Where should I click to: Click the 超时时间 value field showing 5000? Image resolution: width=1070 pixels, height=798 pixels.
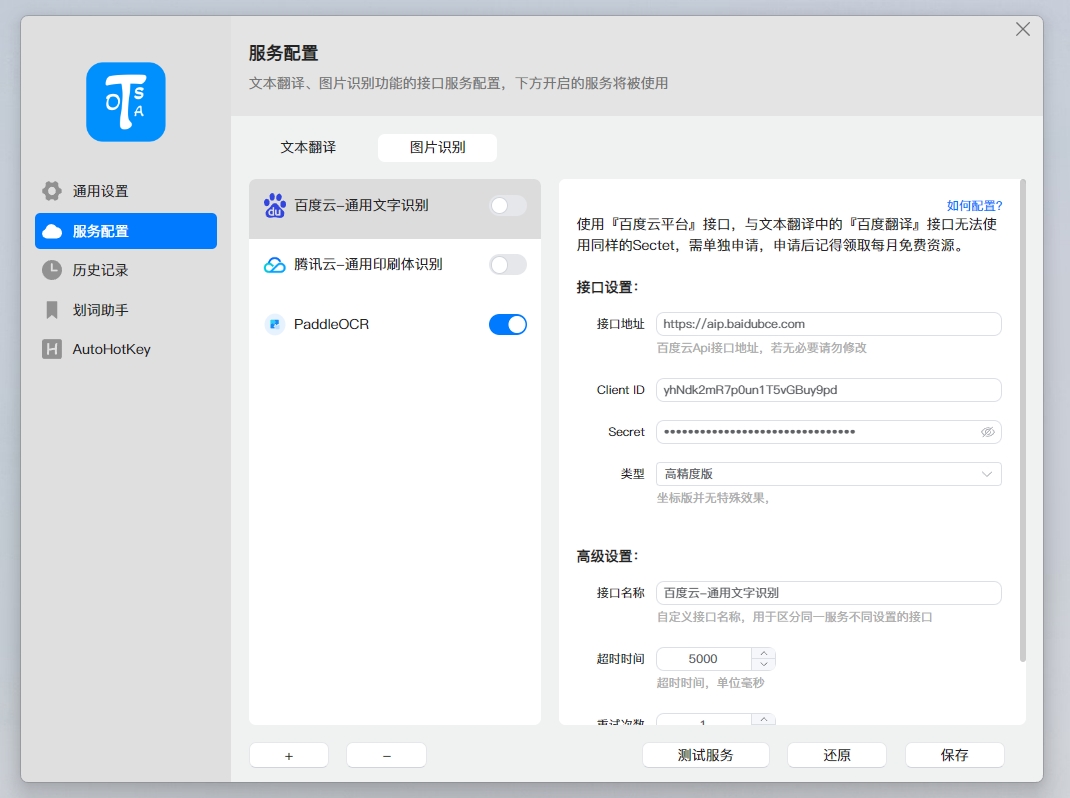click(704, 659)
